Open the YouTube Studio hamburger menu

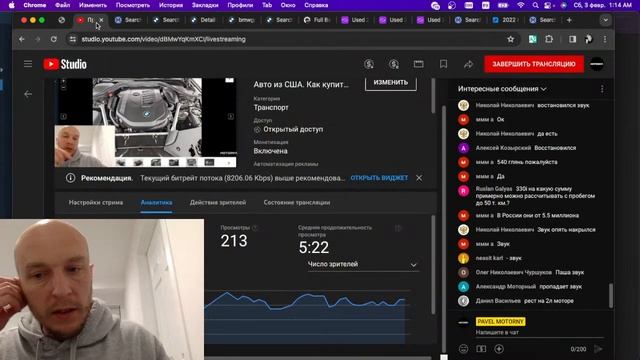[x=28, y=64]
